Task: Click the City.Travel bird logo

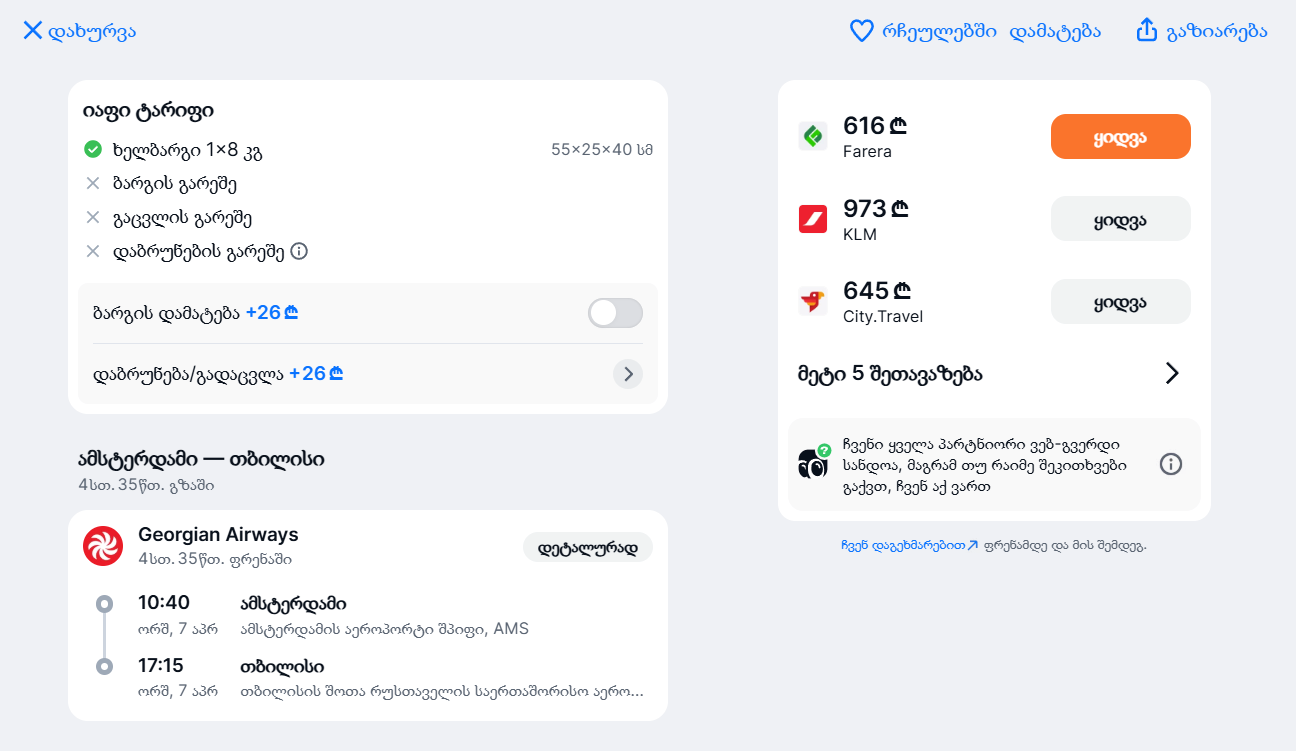Action: pos(813,301)
